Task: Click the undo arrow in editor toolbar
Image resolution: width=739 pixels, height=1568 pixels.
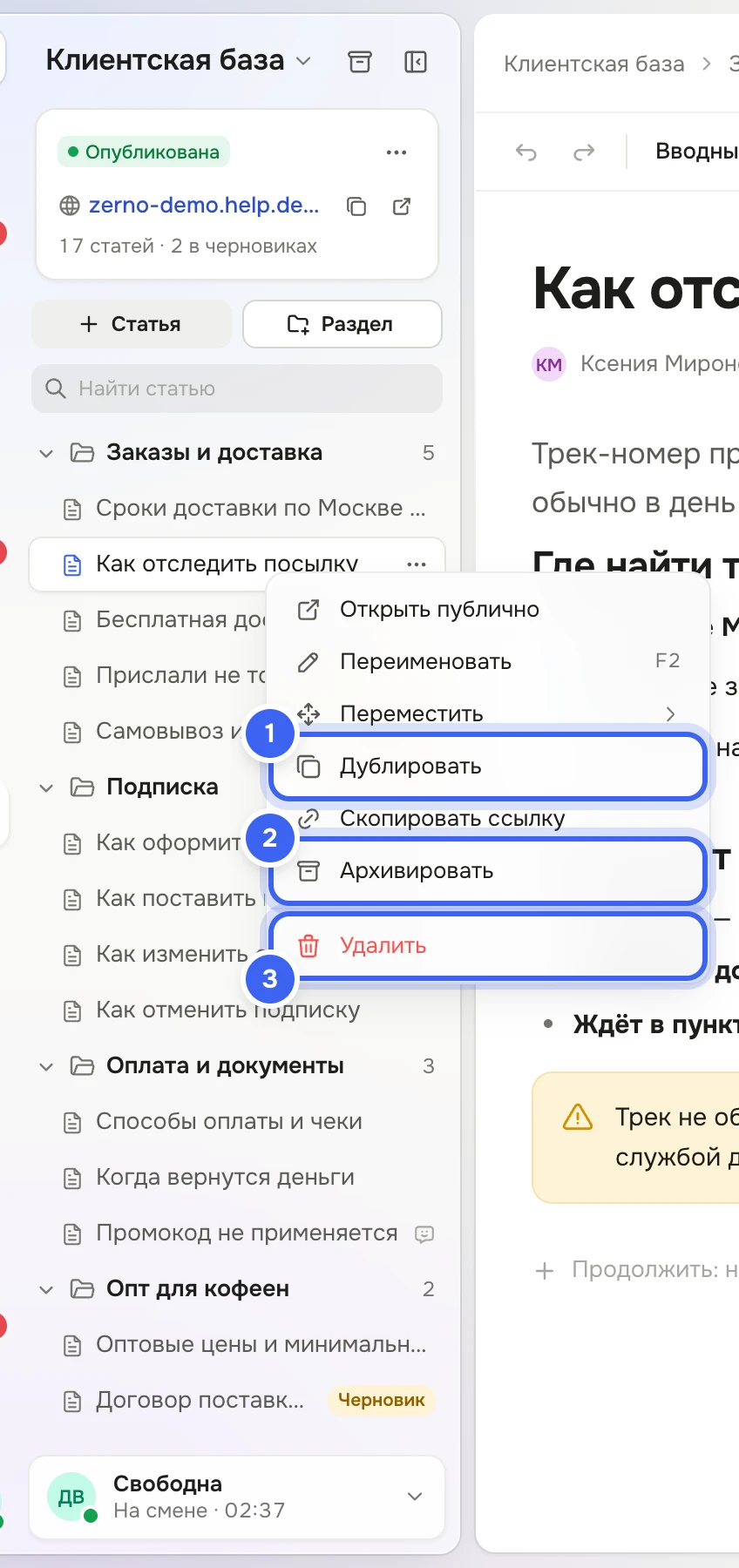Action: pos(526,152)
